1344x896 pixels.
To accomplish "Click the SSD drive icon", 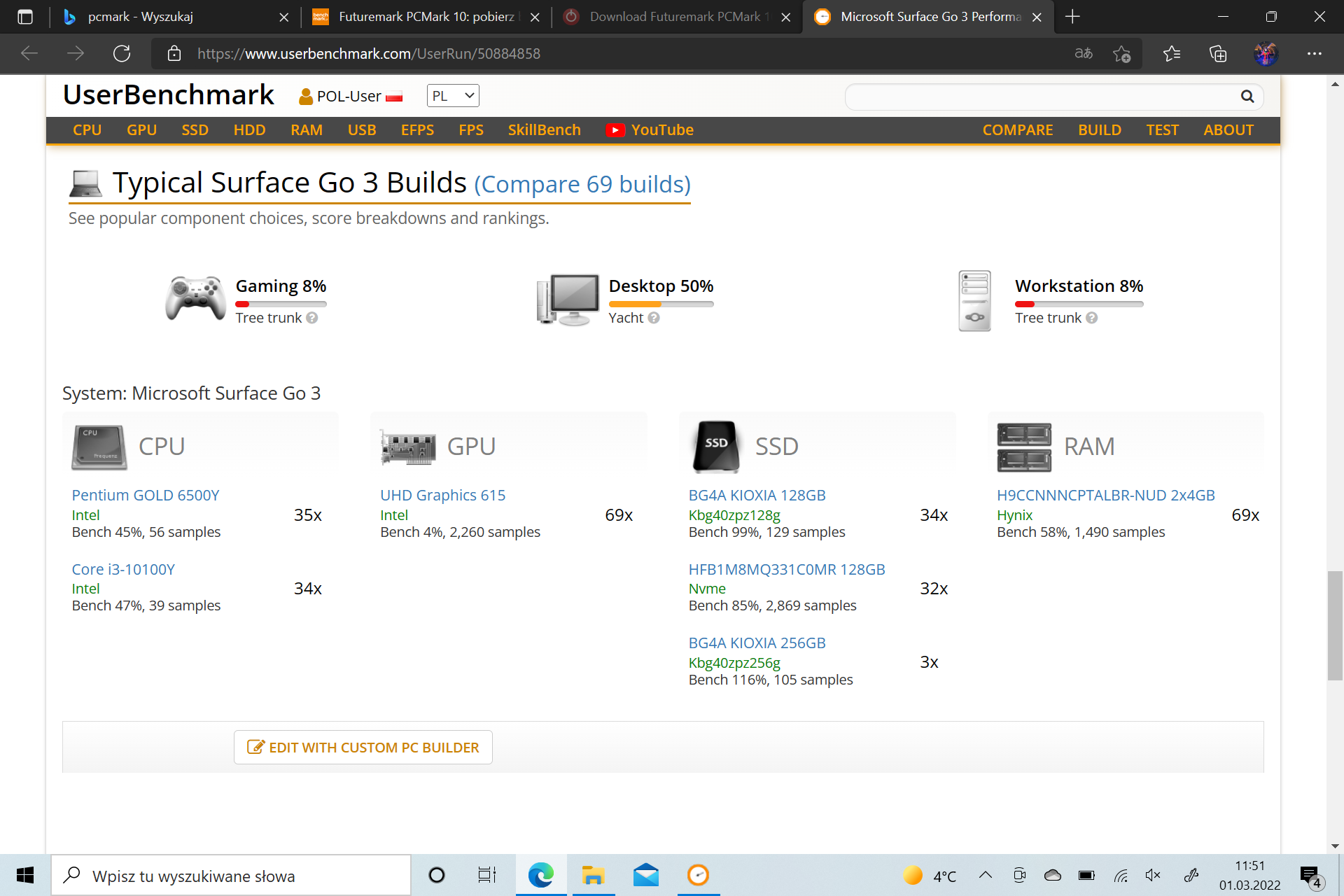I will (x=715, y=446).
